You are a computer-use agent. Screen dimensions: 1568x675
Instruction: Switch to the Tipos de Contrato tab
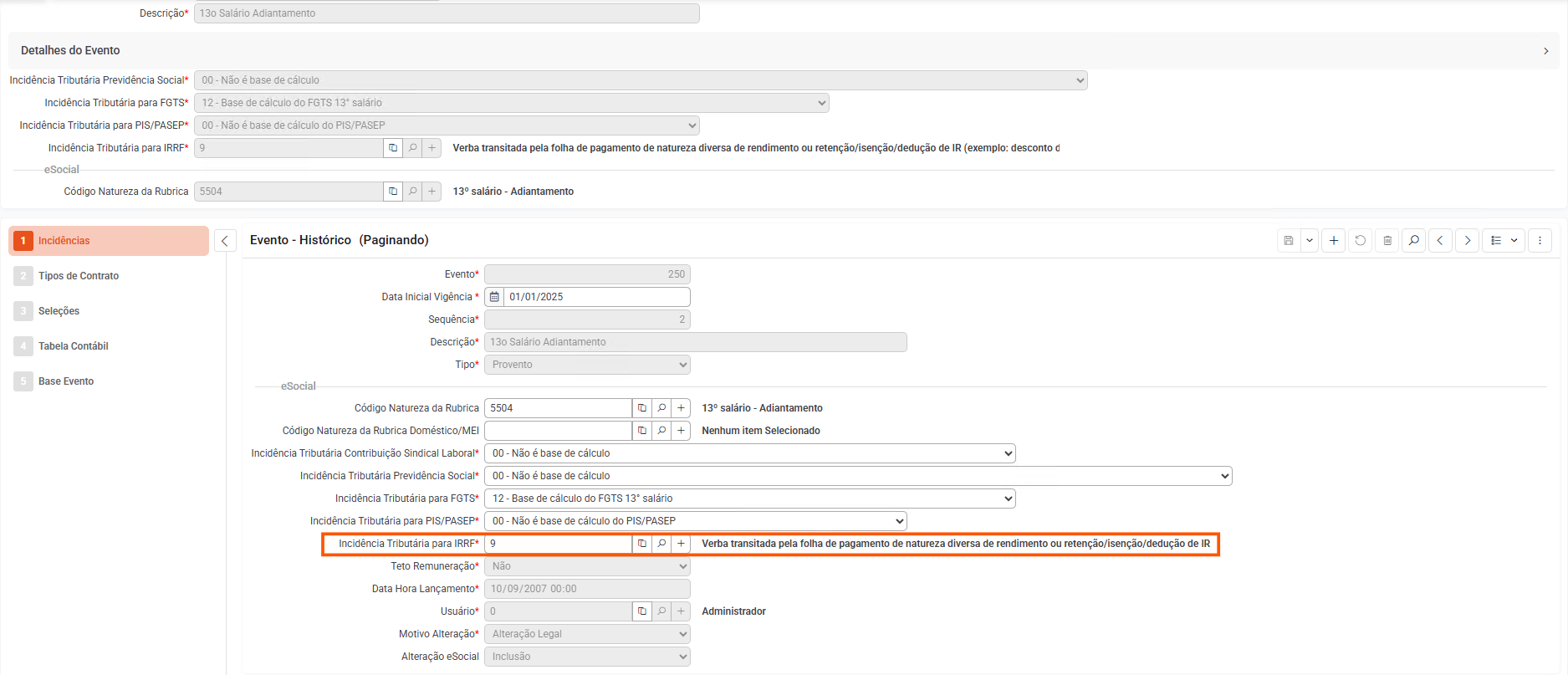[x=79, y=276]
